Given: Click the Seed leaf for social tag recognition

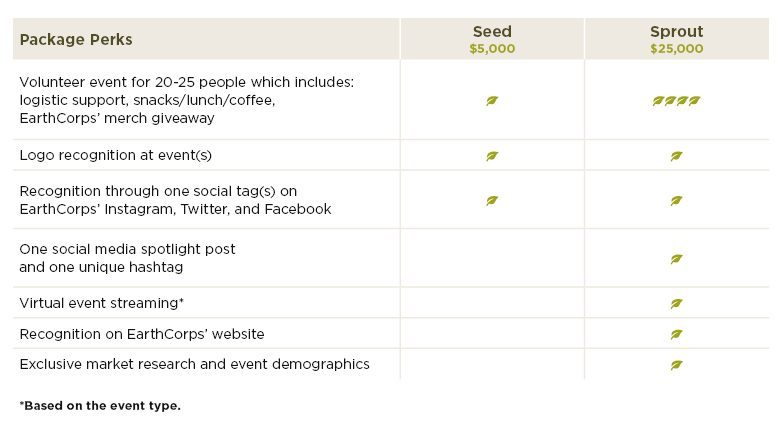Looking at the screenshot, I should (x=492, y=201).
